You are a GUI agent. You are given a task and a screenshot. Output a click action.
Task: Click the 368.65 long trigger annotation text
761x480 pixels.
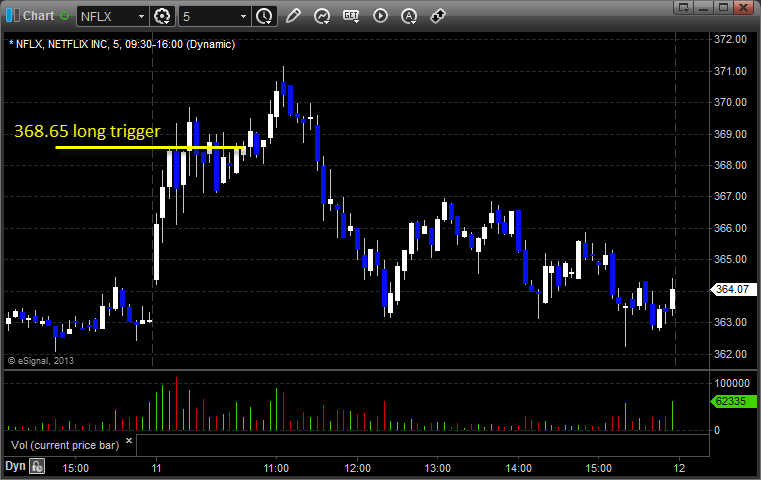point(87,131)
